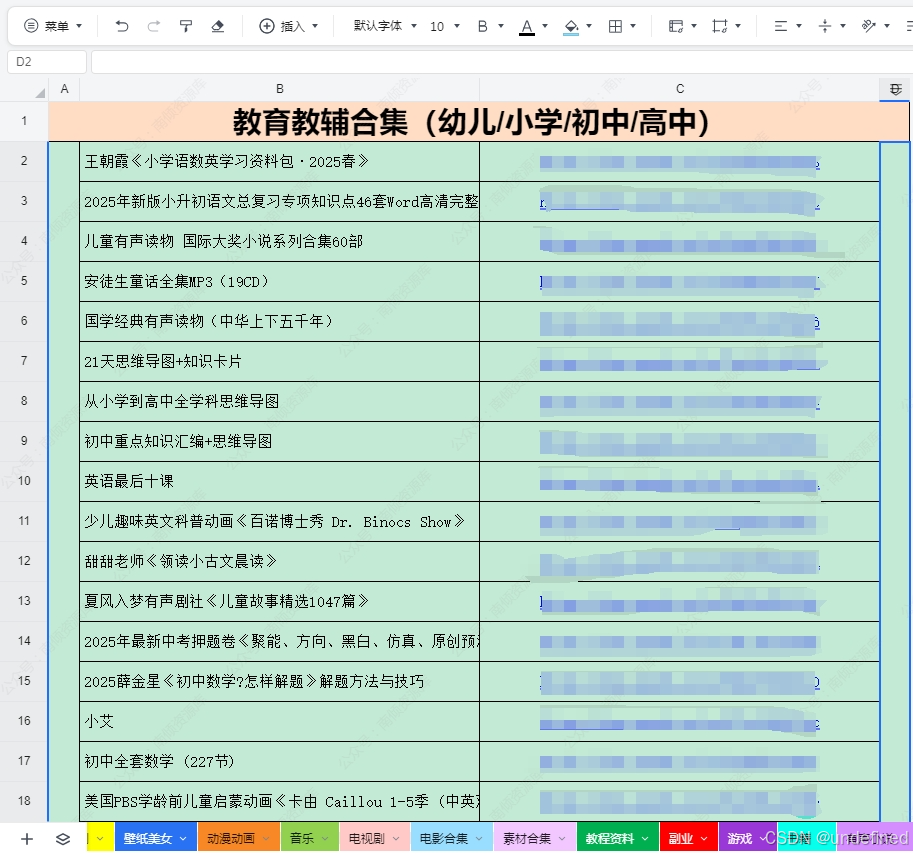The width and height of the screenshot is (913, 854).
Task: Open the 菜单 main menu button
Action: tap(53, 26)
